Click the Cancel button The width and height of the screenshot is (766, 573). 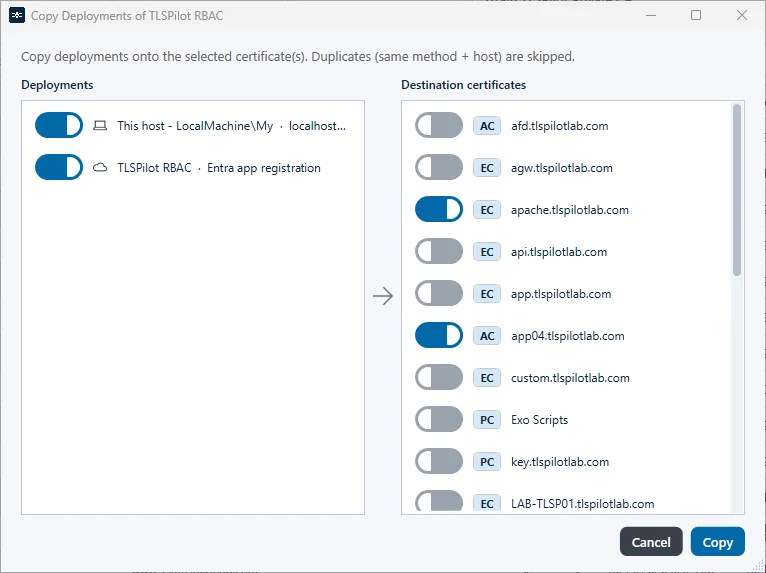pos(651,542)
